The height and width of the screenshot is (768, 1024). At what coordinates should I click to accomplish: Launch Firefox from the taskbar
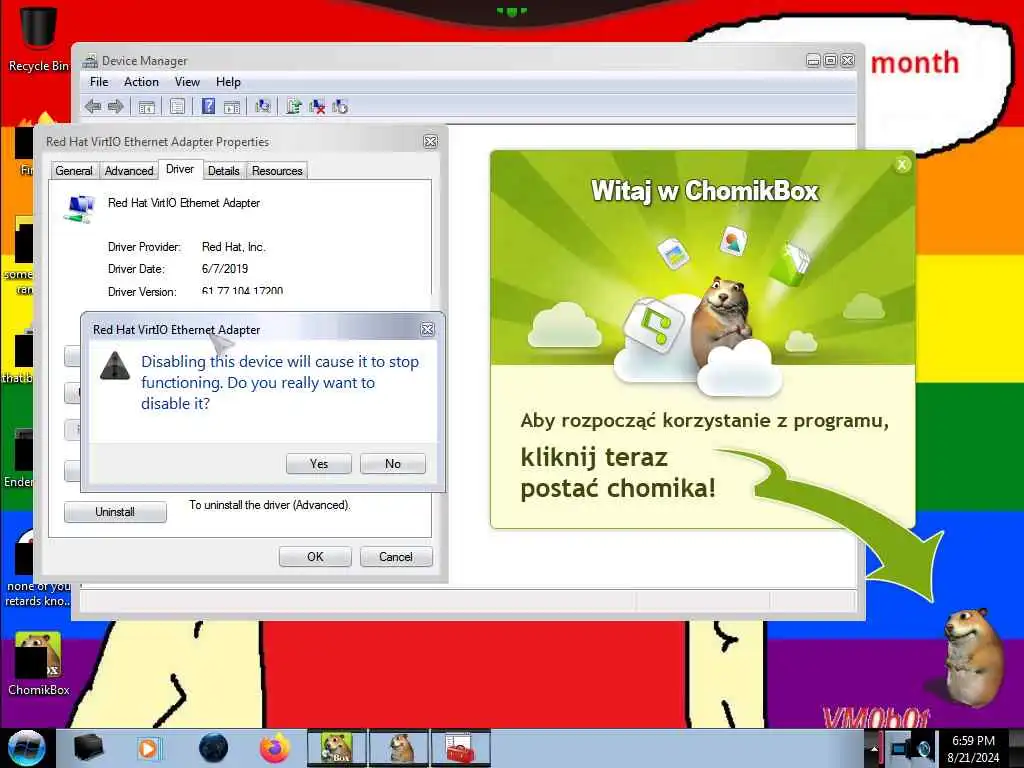[x=275, y=748]
